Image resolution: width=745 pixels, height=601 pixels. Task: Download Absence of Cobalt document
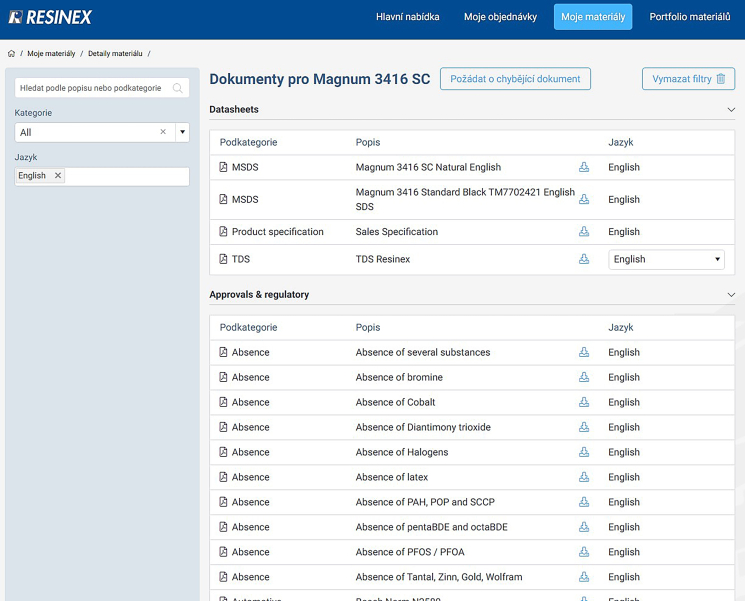584,402
